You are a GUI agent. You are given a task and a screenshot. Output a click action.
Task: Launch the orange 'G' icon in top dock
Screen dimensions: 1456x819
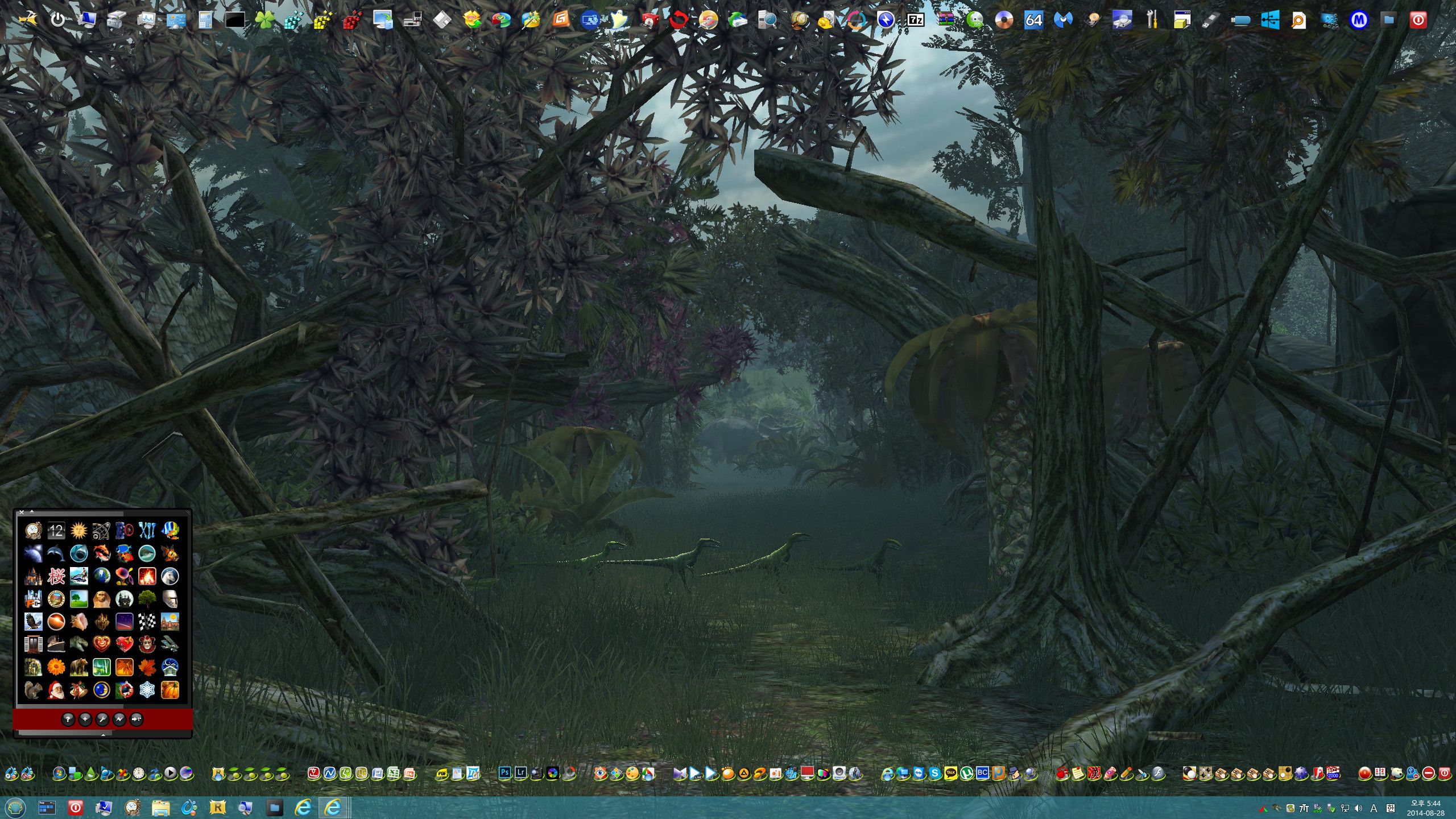560,20
